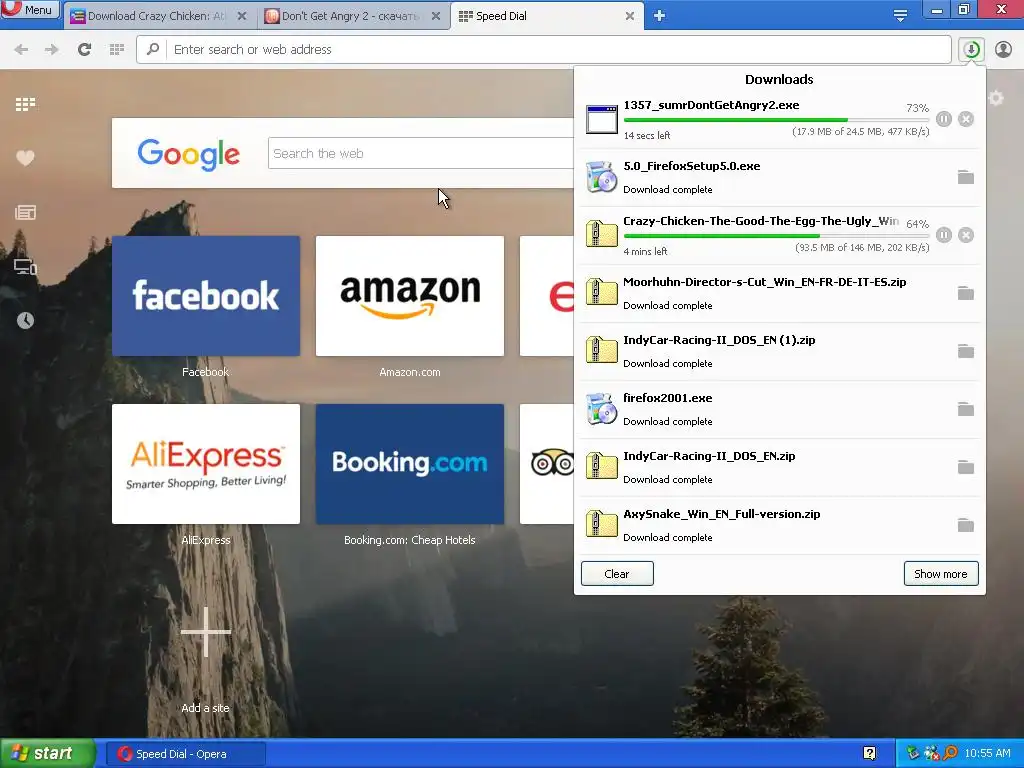Toggle the Downloads toolbar icon
Image resolution: width=1024 pixels, height=768 pixels.
[x=971, y=50]
